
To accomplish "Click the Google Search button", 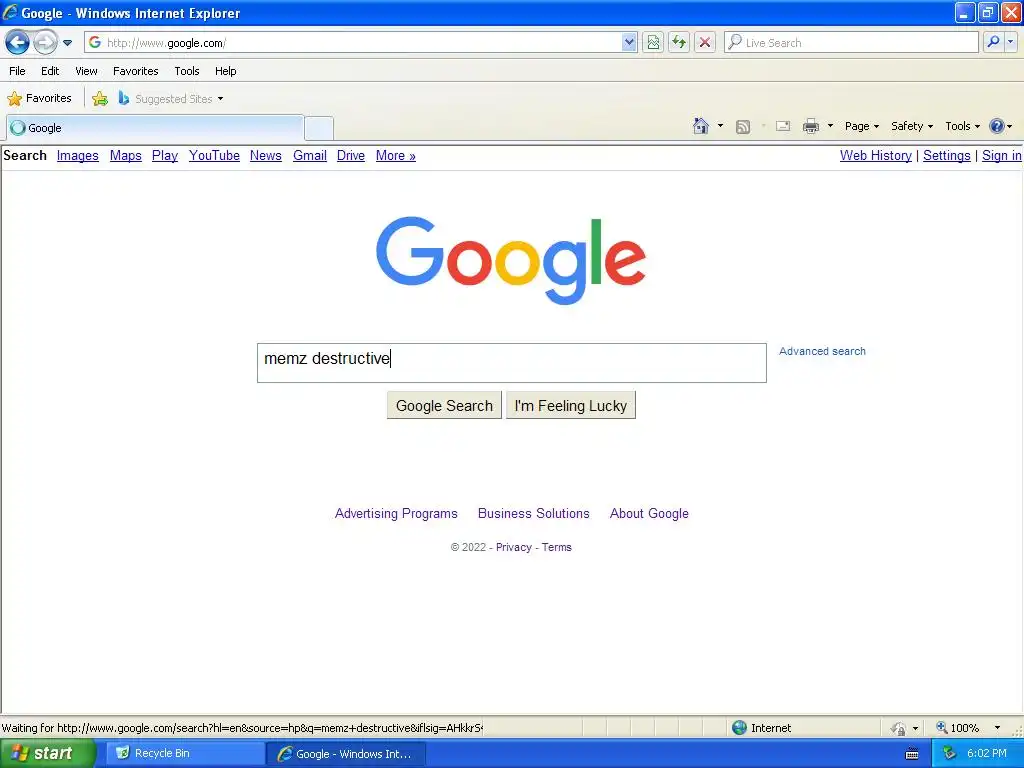I will [x=444, y=406].
